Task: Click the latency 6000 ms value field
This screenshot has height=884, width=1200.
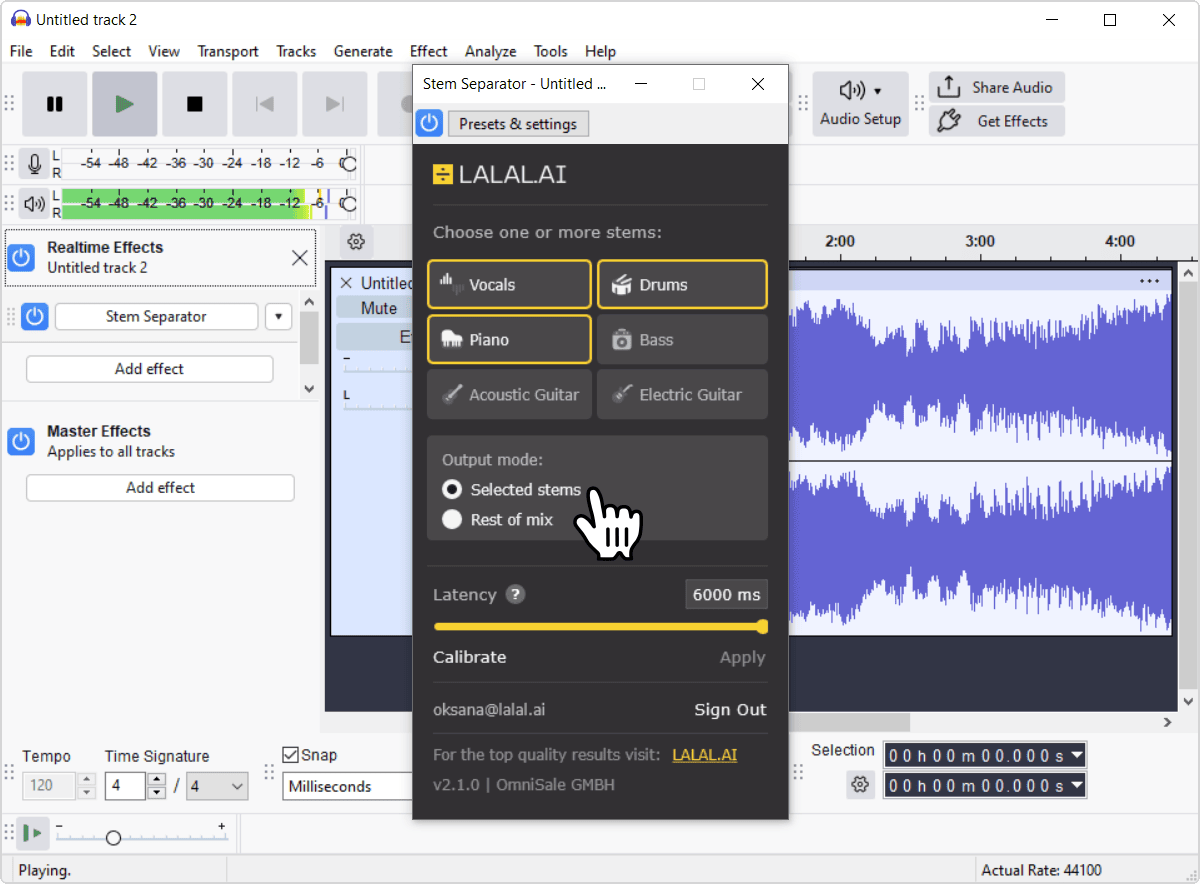Action: 727,595
